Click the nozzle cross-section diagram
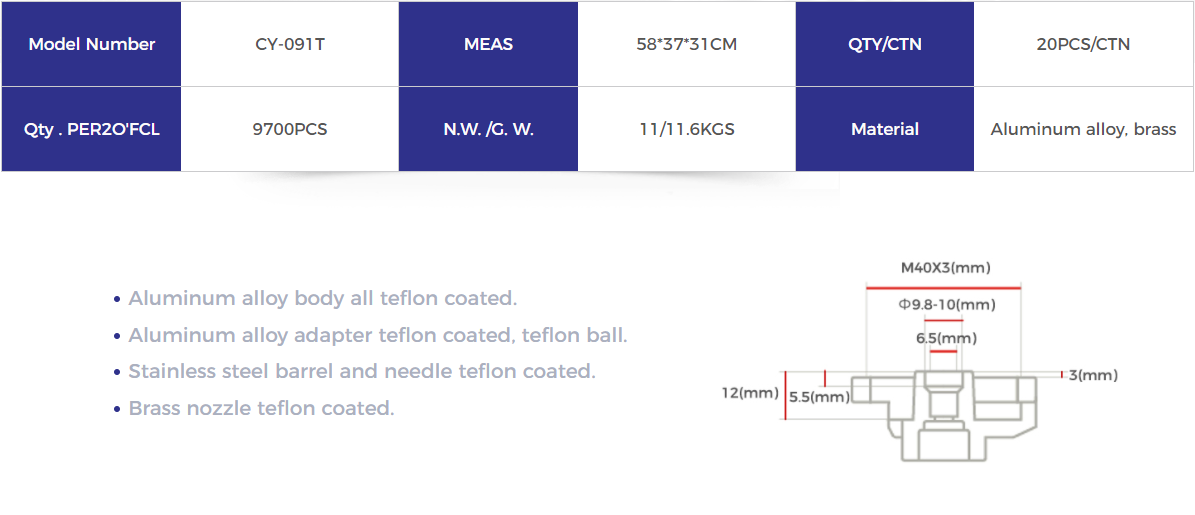Image resolution: width=1195 pixels, height=515 pixels. pos(944,416)
